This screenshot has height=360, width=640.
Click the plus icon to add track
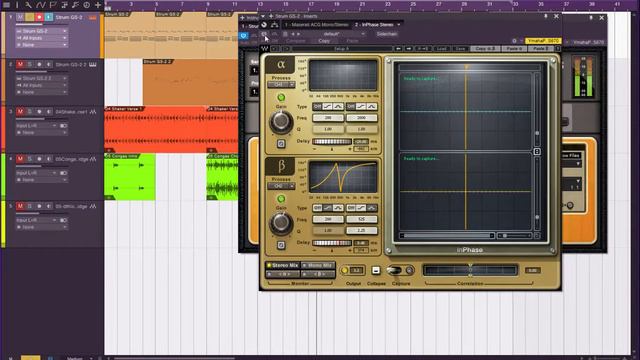[98, 5]
